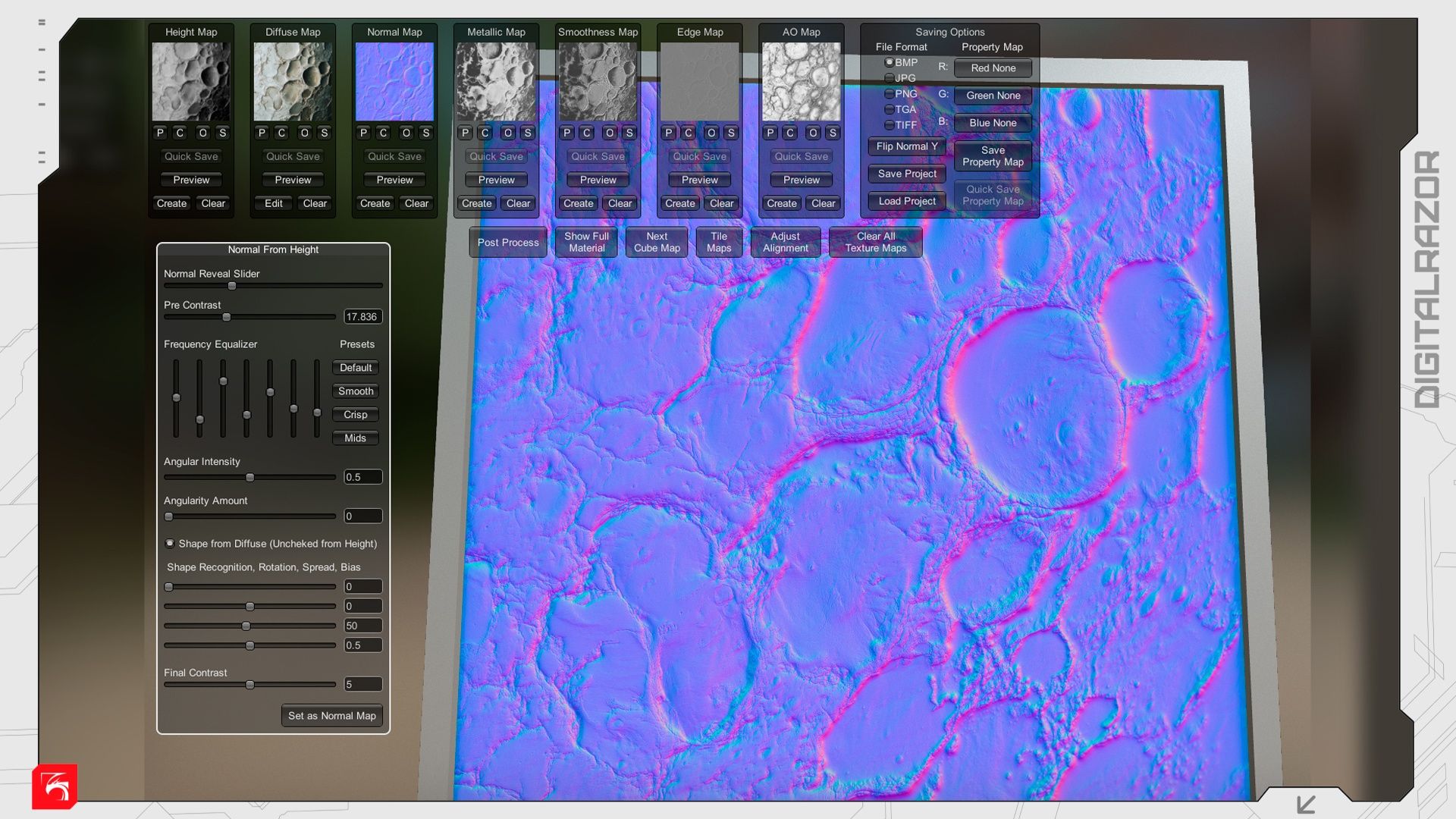Open the Green None channel selector
Screen dimensions: 1456x819
pos(993,96)
